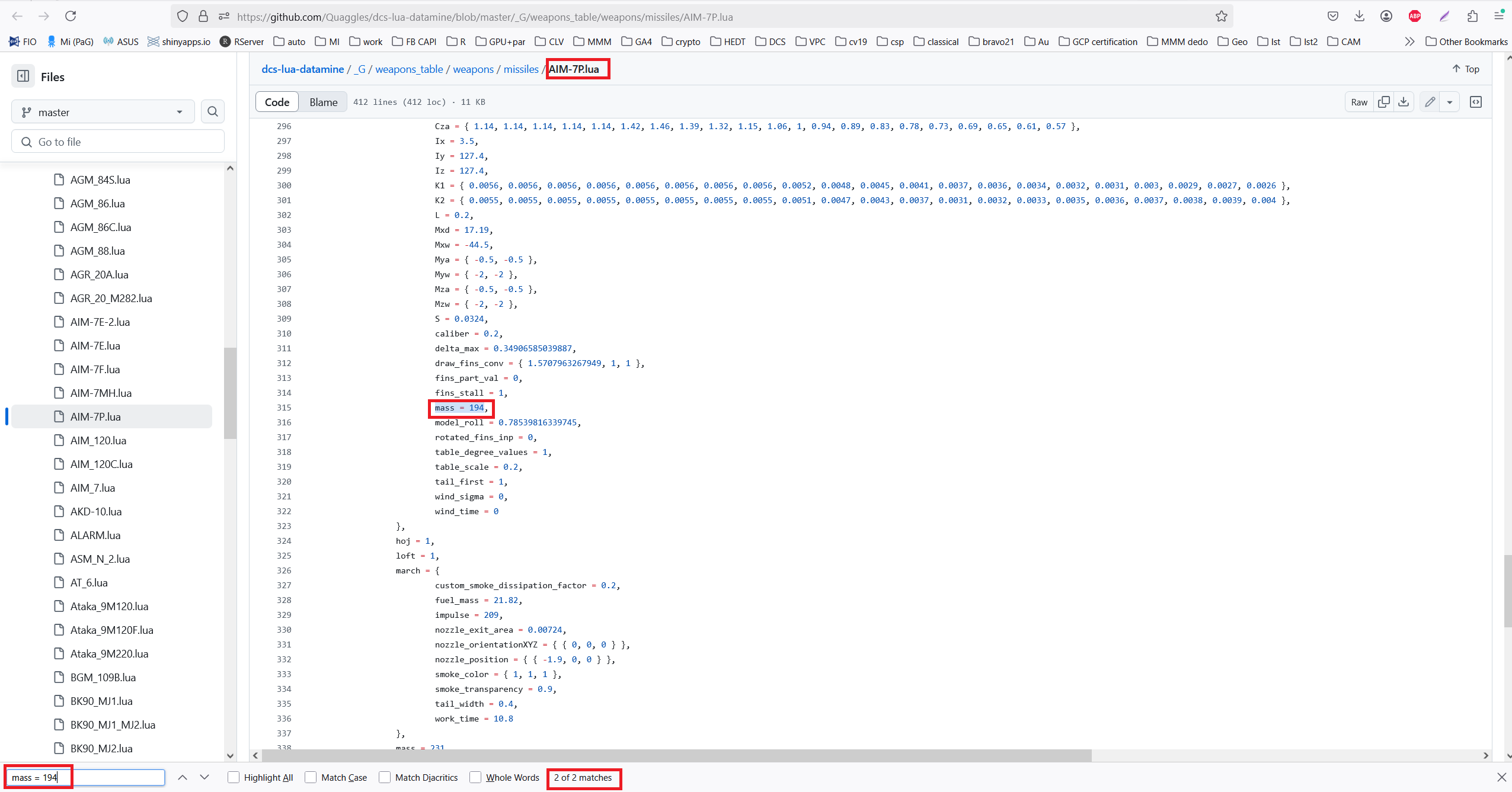
Task: Open the Firefox account icon
Action: [1386, 16]
